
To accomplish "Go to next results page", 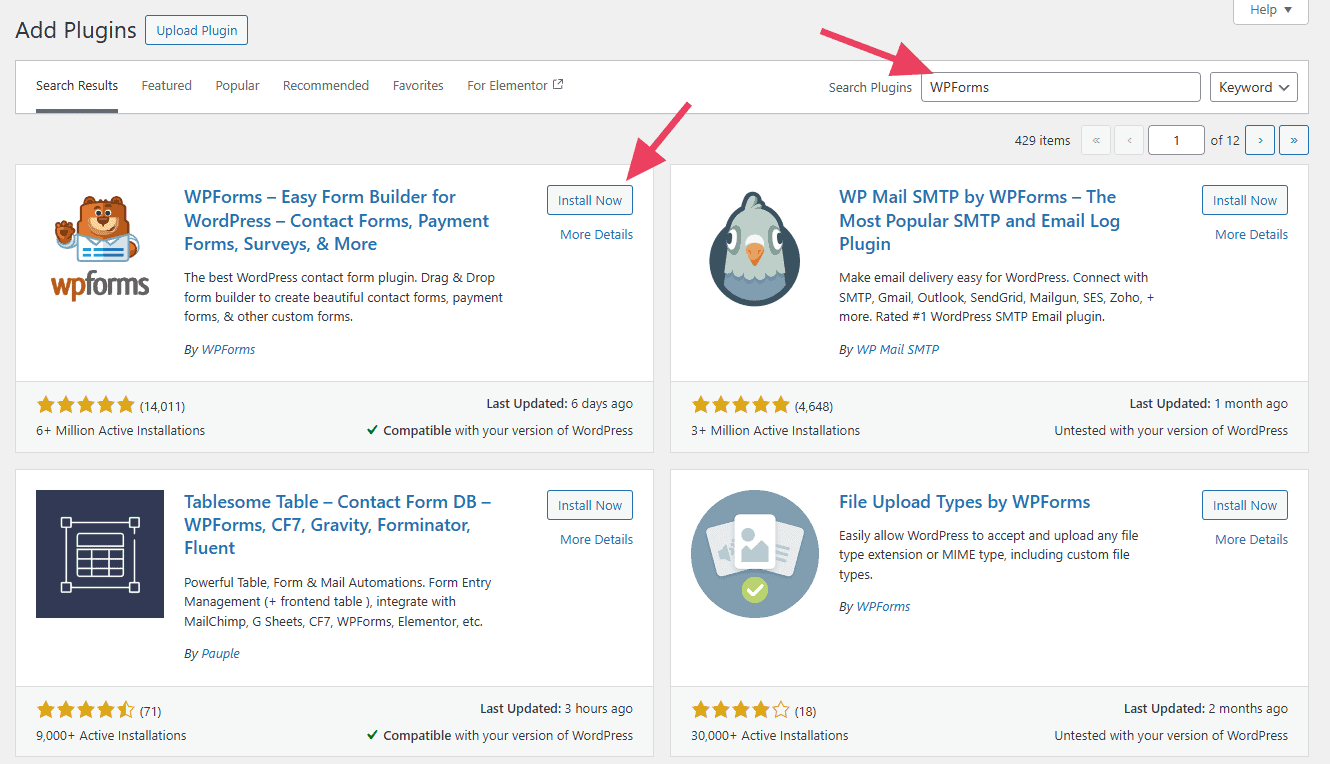I will tap(1260, 140).
